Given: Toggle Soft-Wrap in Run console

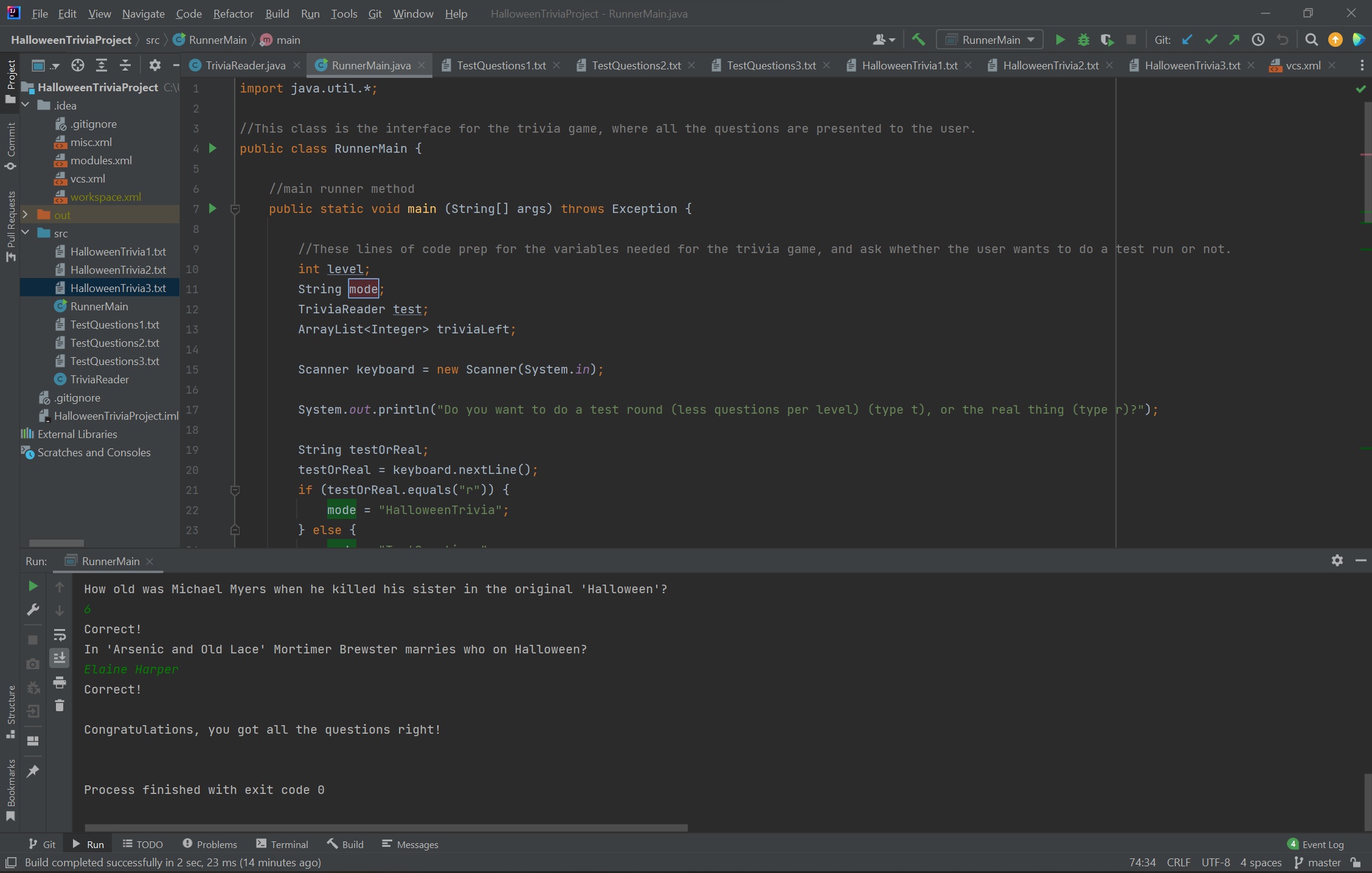Looking at the screenshot, I should 60,635.
